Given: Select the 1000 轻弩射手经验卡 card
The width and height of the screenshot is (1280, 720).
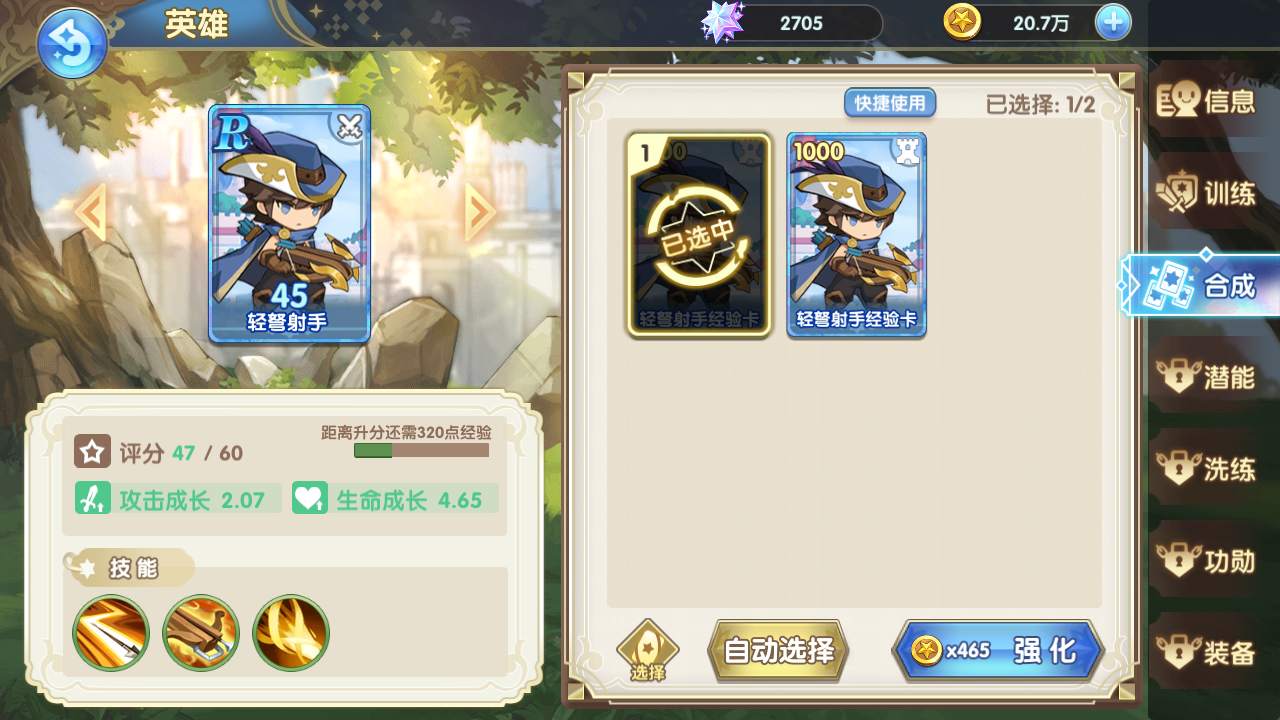Looking at the screenshot, I should click(x=857, y=235).
